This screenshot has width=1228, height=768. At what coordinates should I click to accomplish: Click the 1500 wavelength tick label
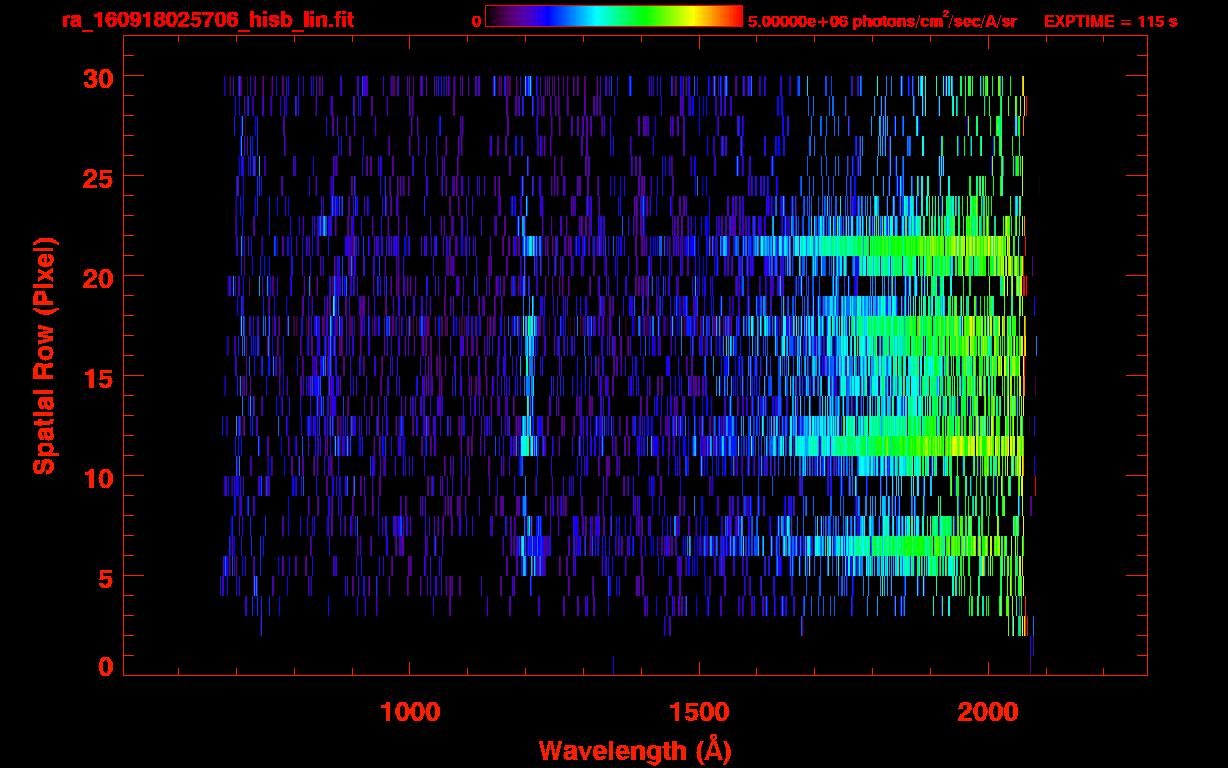click(x=699, y=712)
